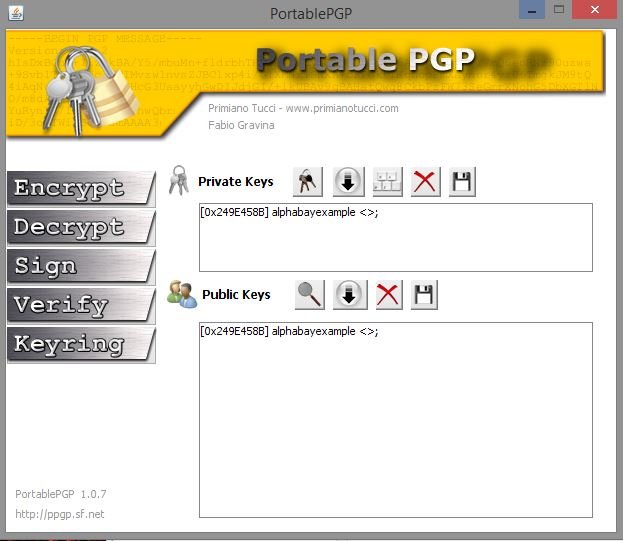This screenshot has width=623, height=541.
Task: Close the PortablePGP window
Action: click(594, 10)
